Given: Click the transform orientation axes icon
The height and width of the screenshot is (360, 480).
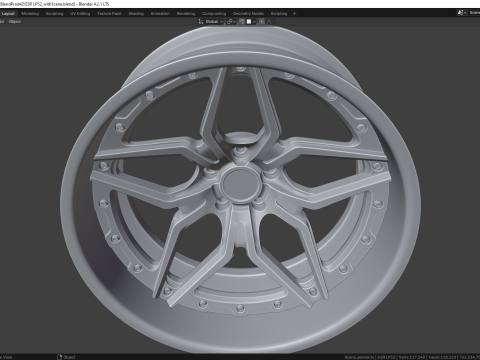Looking at the screenshot, I should 201,22.
